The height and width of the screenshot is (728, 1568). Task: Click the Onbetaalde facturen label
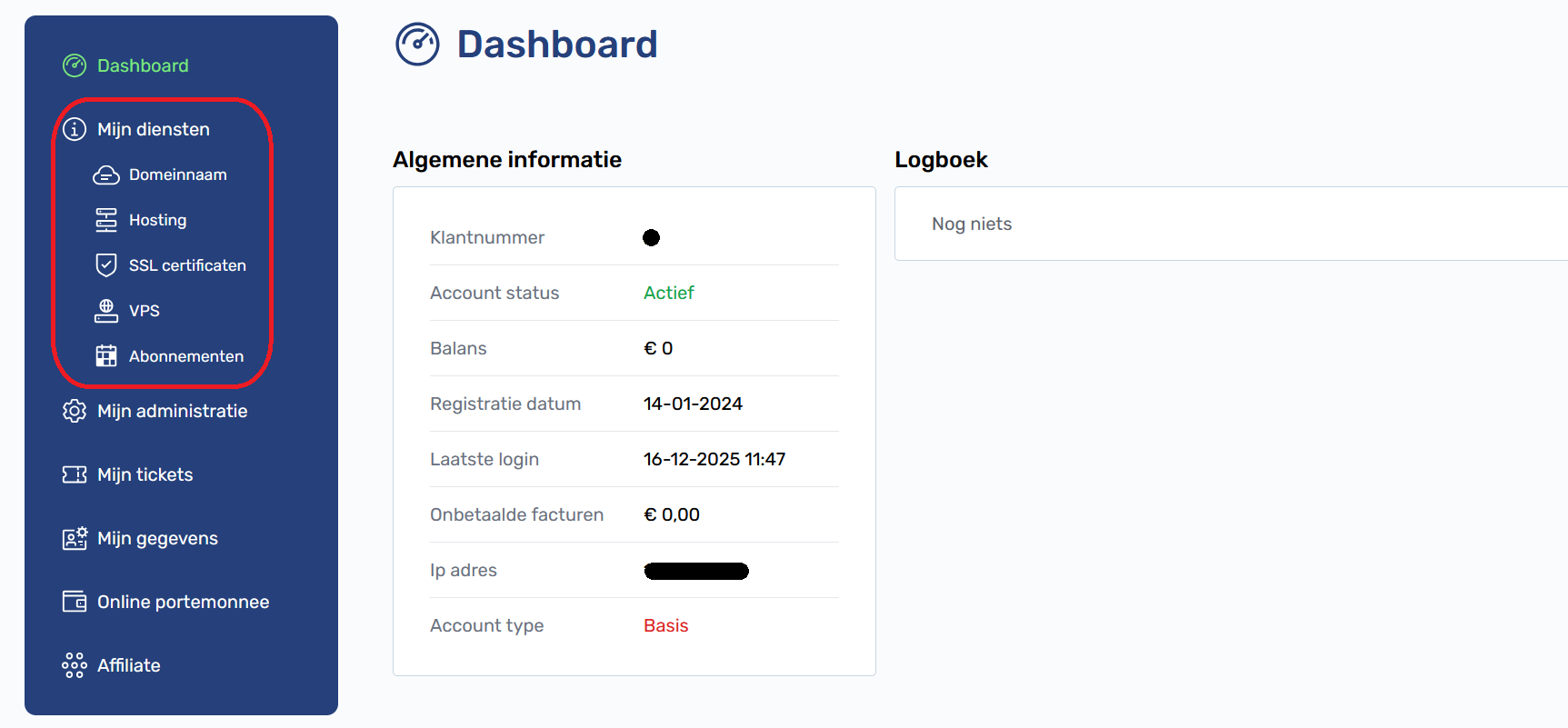pos(516,514)
